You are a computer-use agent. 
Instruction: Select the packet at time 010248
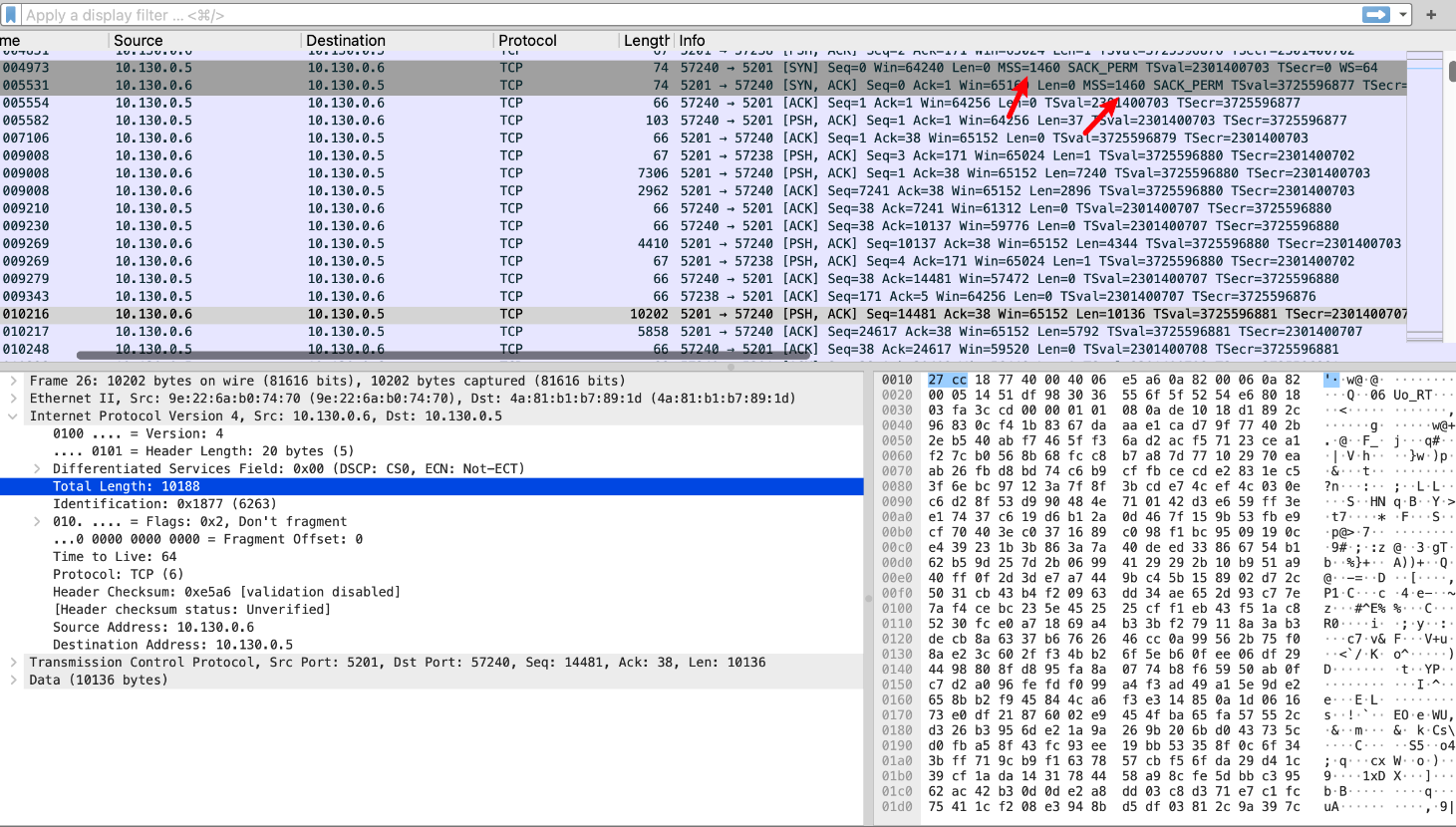click(x=704, y=349)
